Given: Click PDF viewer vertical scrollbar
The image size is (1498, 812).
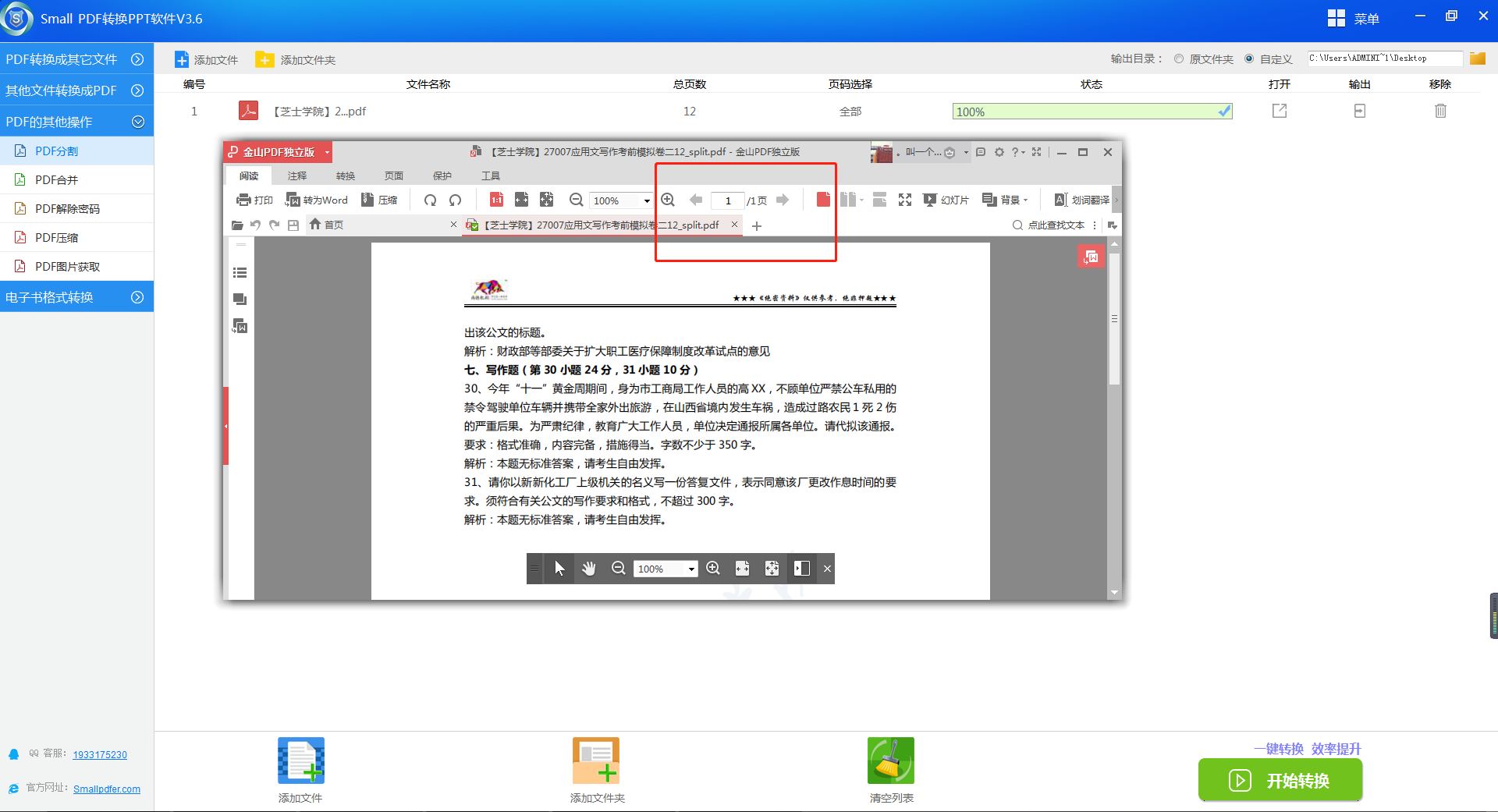Looking at the screenshot, I should coord(1114,318).
